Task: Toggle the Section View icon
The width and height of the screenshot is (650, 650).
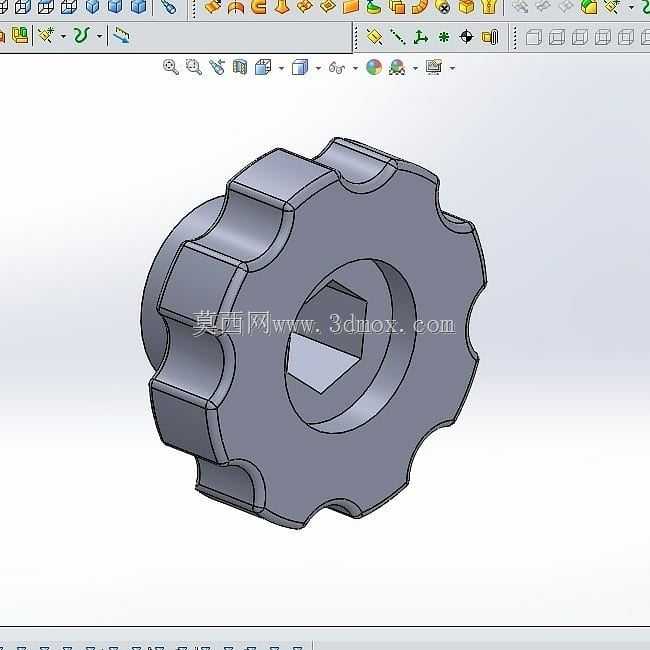Action: coord(240,67)
